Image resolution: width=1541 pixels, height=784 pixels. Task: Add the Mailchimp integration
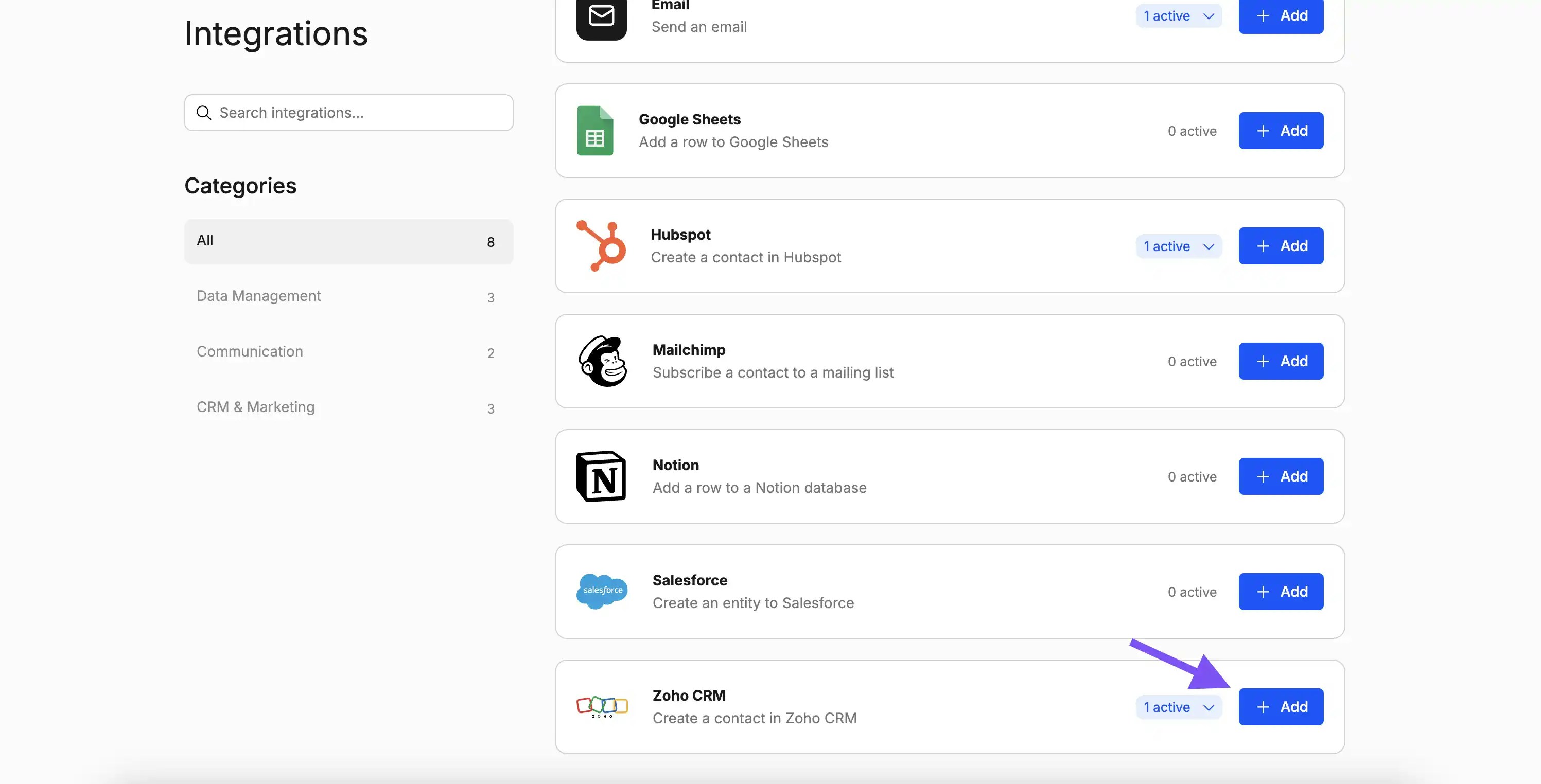pyautogui.click(x=1281, y=361)
